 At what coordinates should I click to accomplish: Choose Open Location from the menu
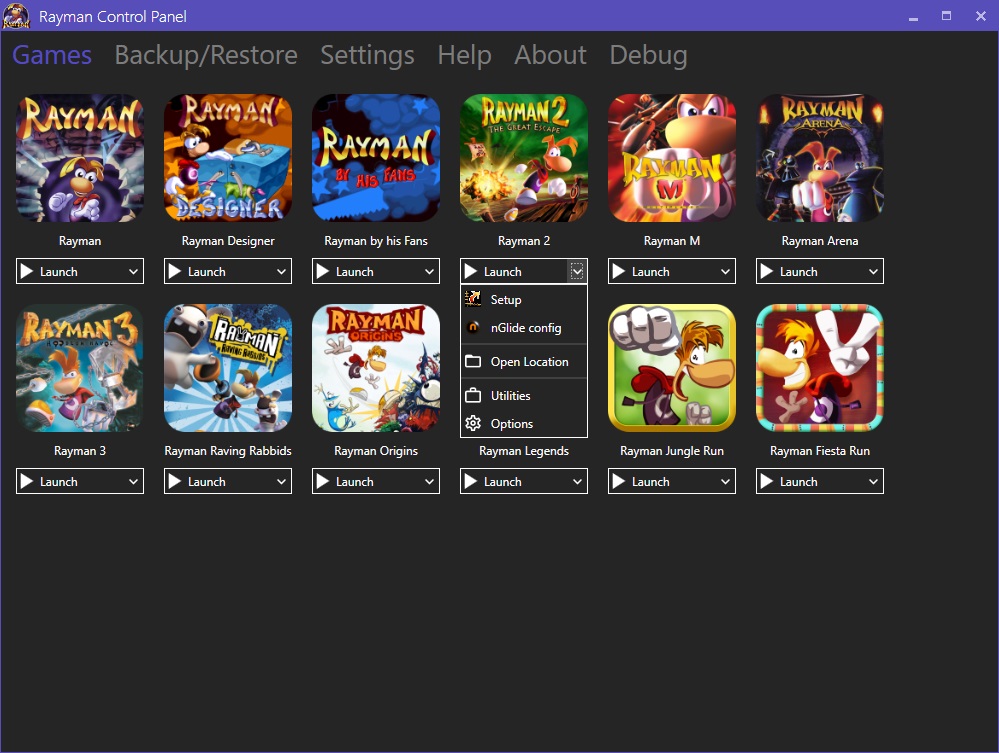(524, 361)
